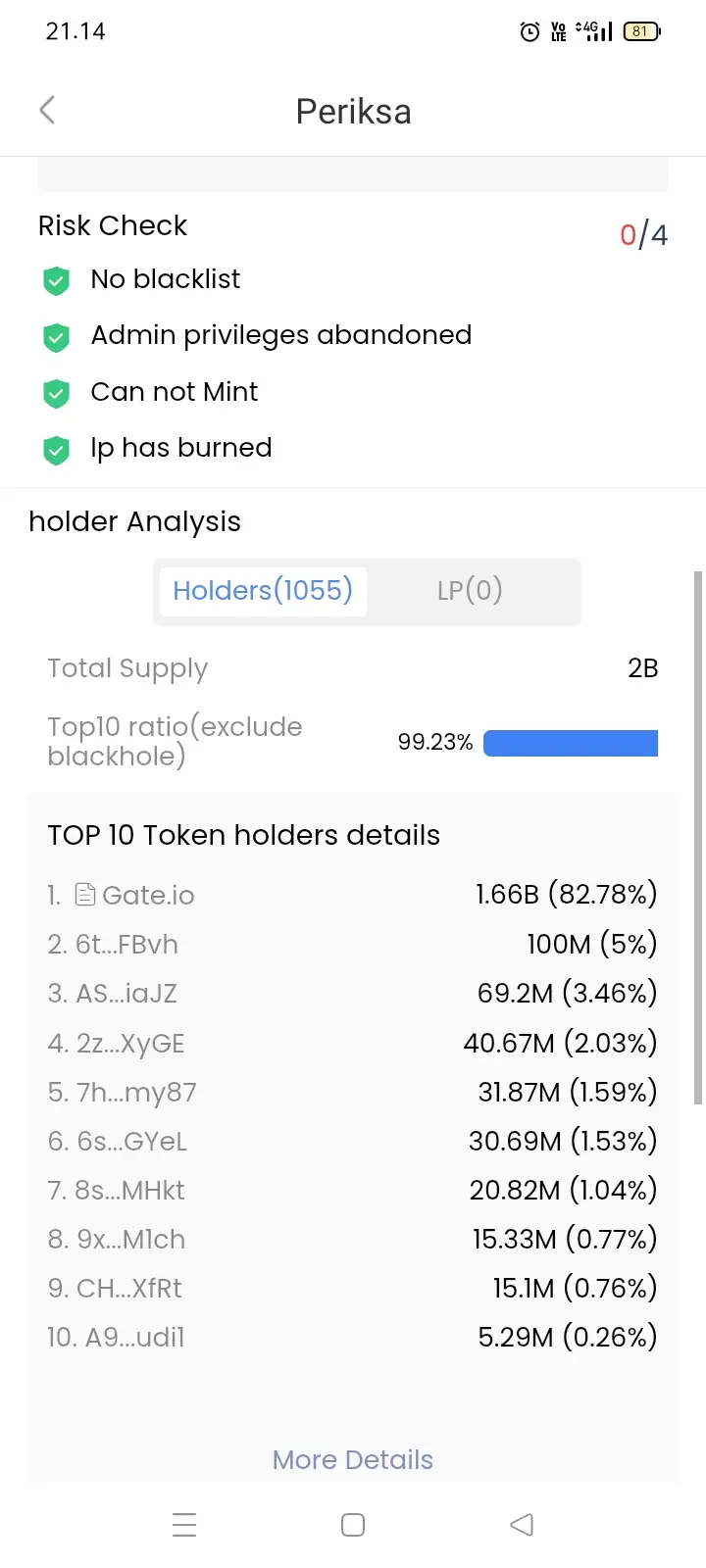Click the shield icon beside lp has burned
706x1568 pixels.
click(56, 450)
